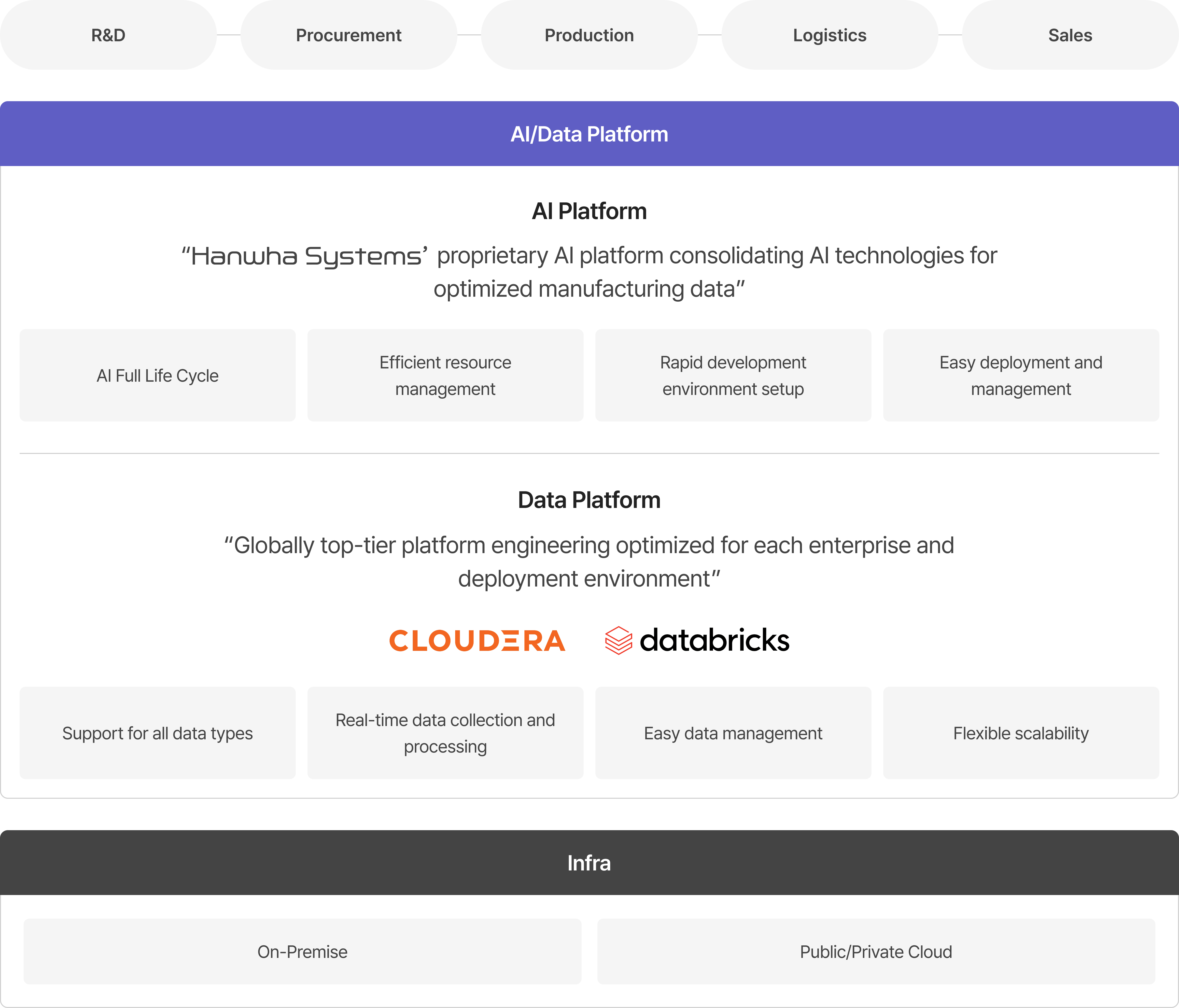Open the Production stage pill

coord(589,35)
